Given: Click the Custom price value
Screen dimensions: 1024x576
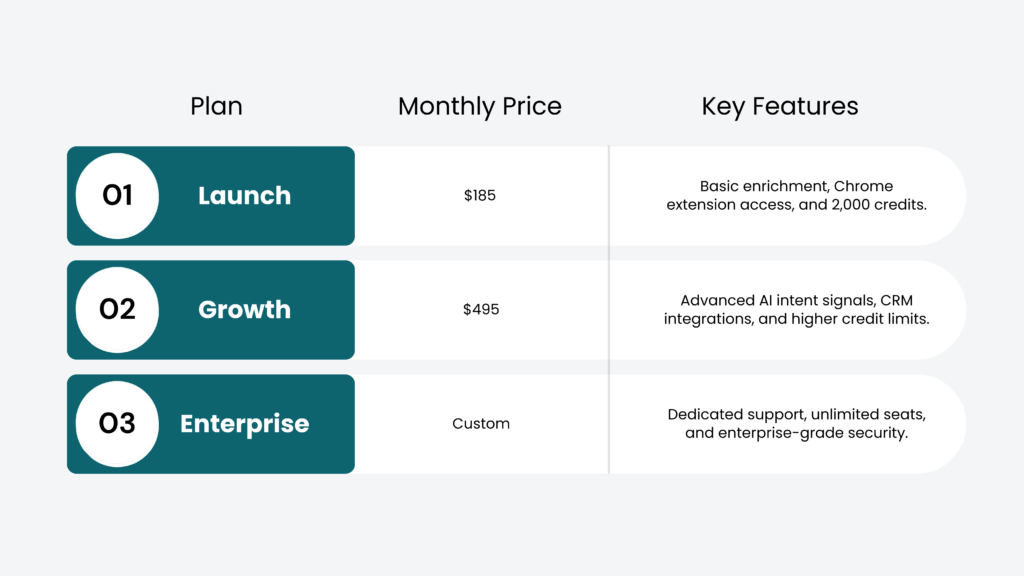Looking at the screenshot, I should [481, 424].
